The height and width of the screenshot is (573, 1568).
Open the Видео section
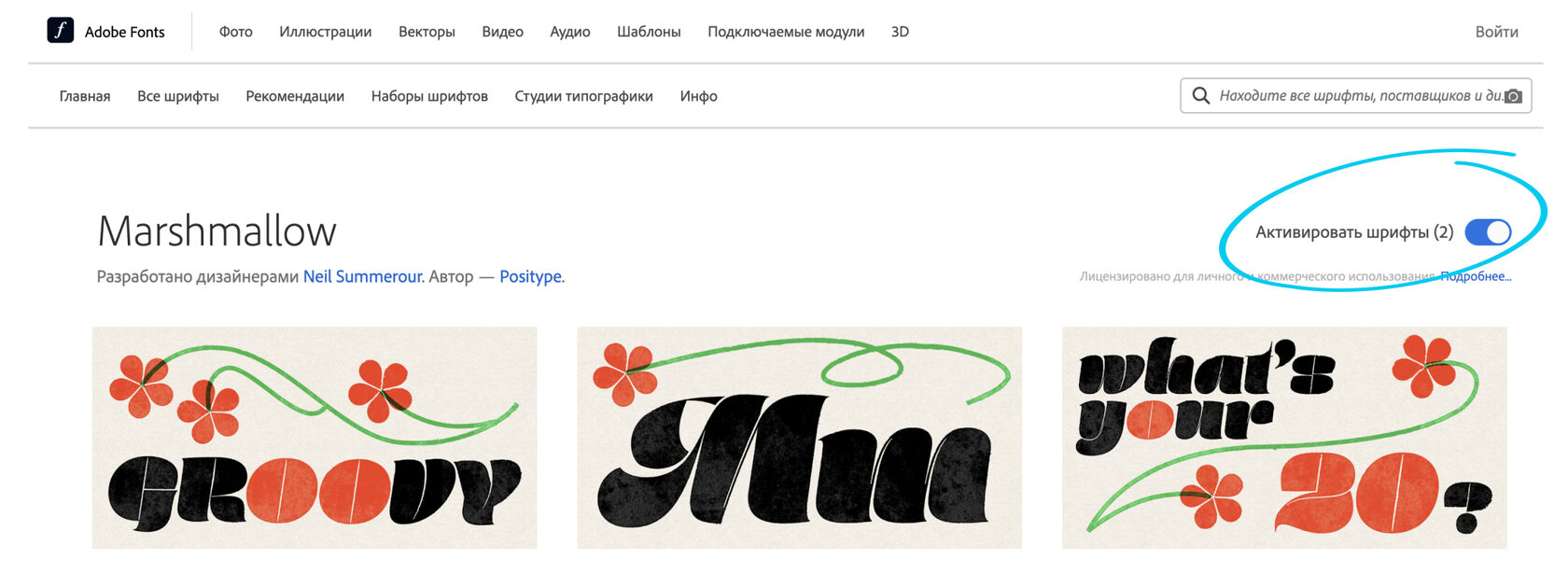click(x=502, y=32)
